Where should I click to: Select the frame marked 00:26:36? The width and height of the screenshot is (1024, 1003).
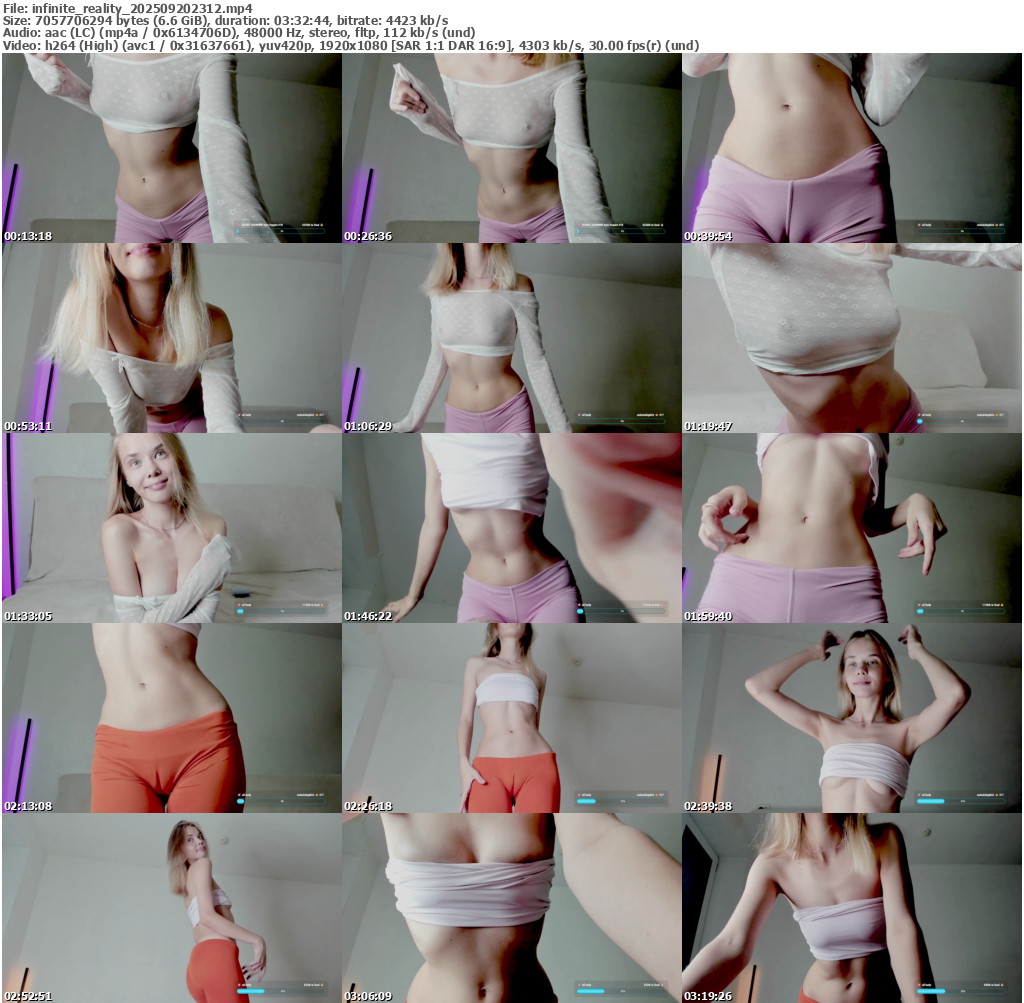point(512,148)
